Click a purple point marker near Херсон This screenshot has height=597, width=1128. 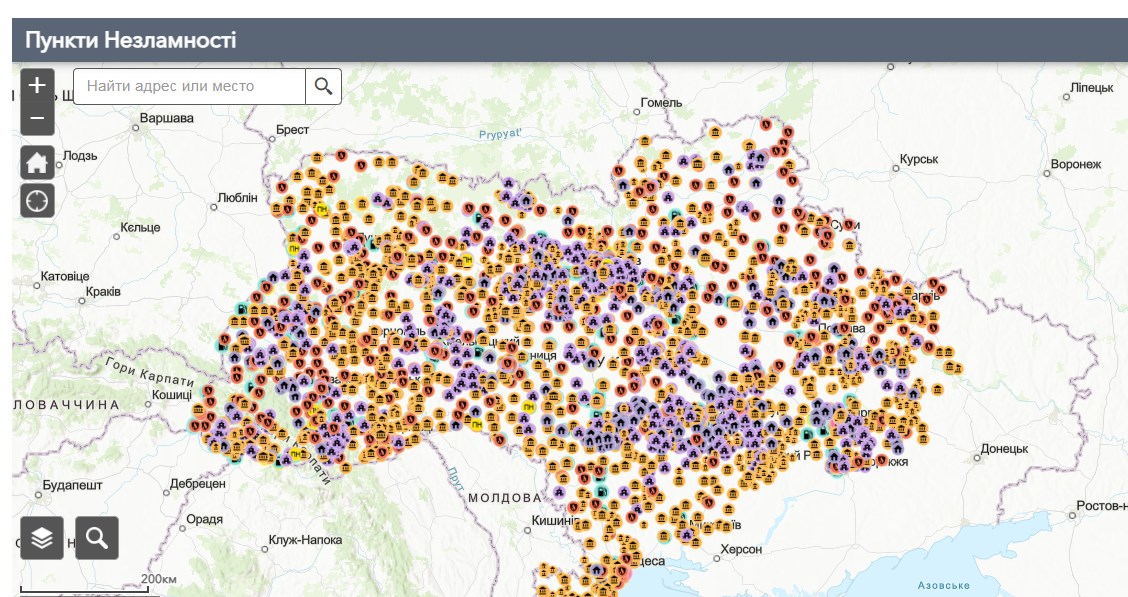click(x=686, y=535)
